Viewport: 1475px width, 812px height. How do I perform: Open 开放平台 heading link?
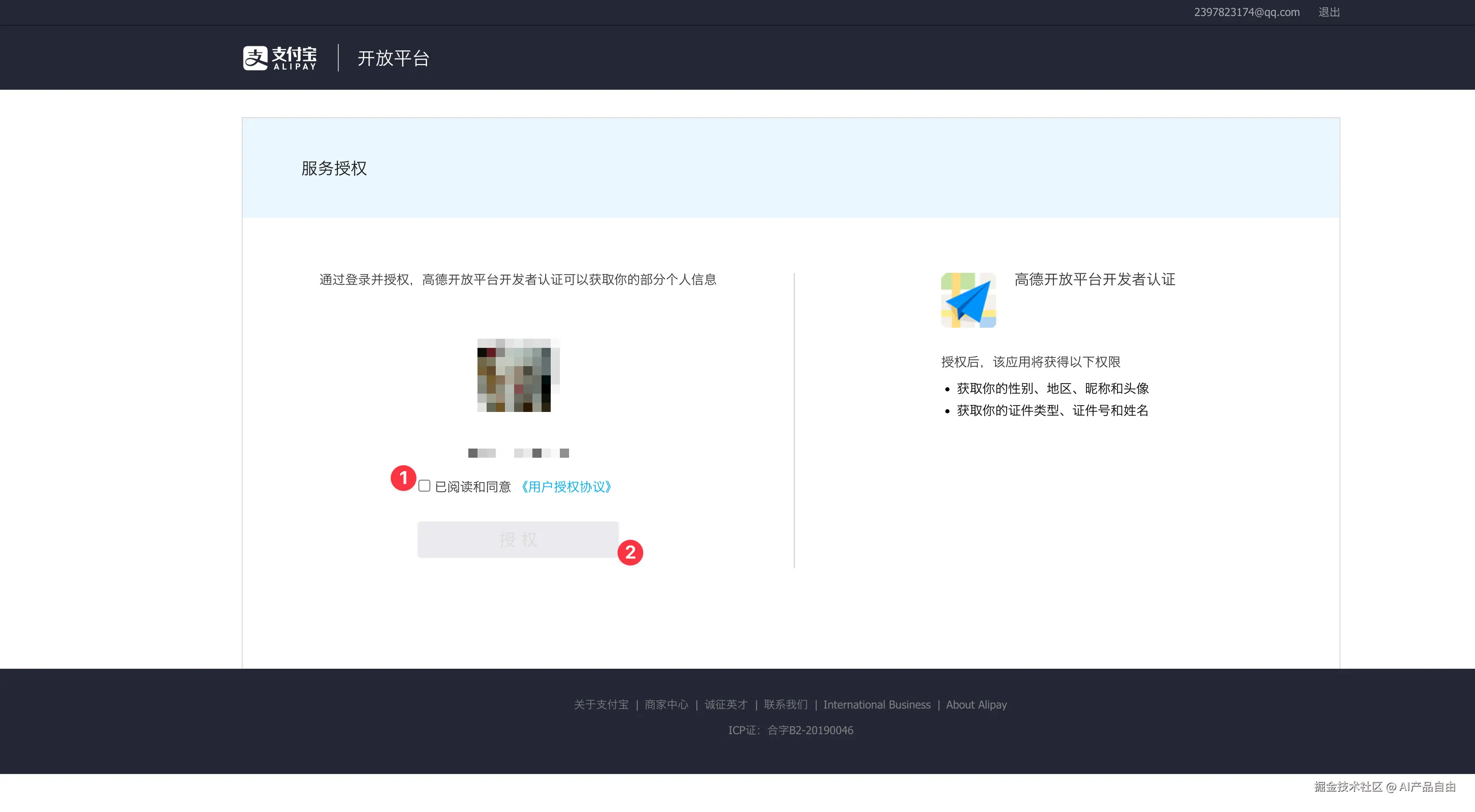[393, 59]
